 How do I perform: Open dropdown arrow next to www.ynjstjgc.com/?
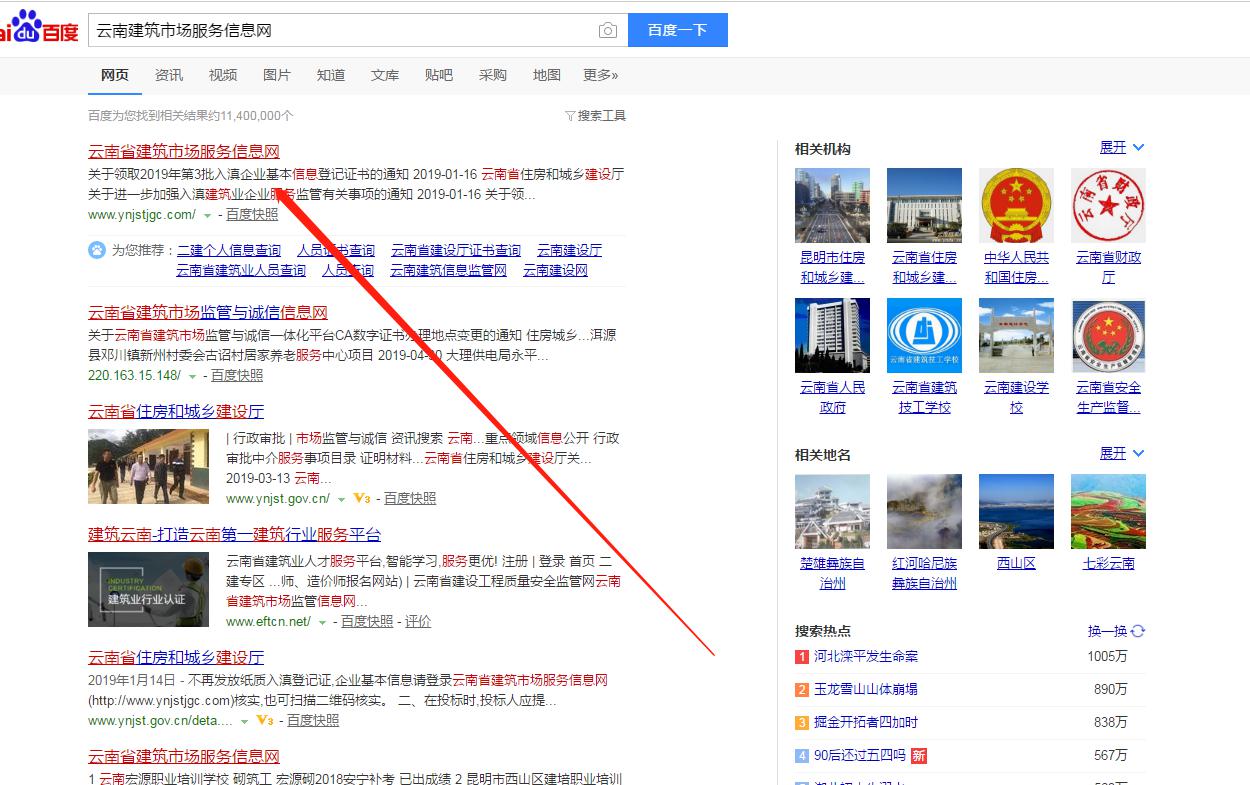coord(207,215)
